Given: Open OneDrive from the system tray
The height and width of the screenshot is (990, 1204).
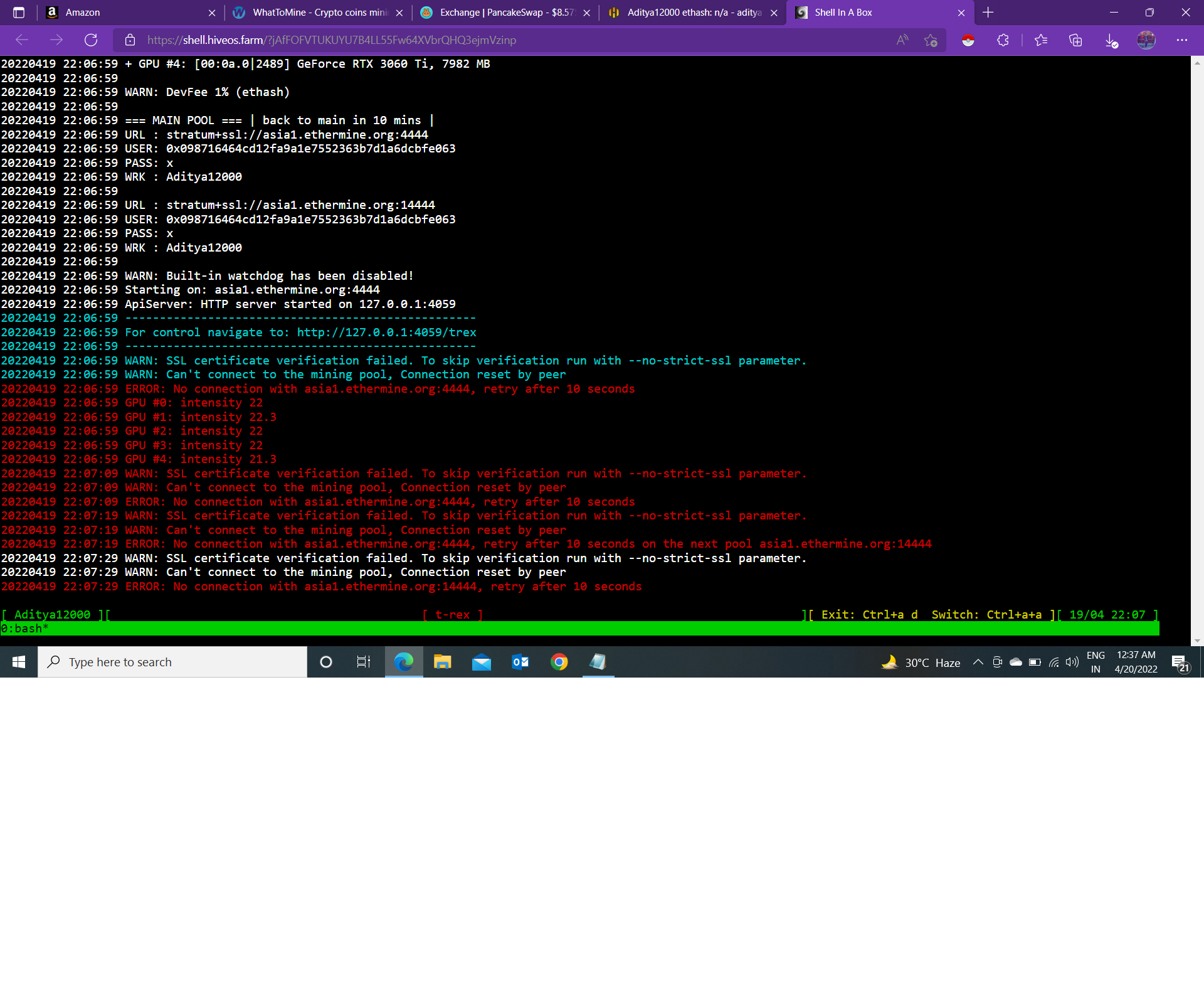Looking at the screenshot, I should [1017, 662].
